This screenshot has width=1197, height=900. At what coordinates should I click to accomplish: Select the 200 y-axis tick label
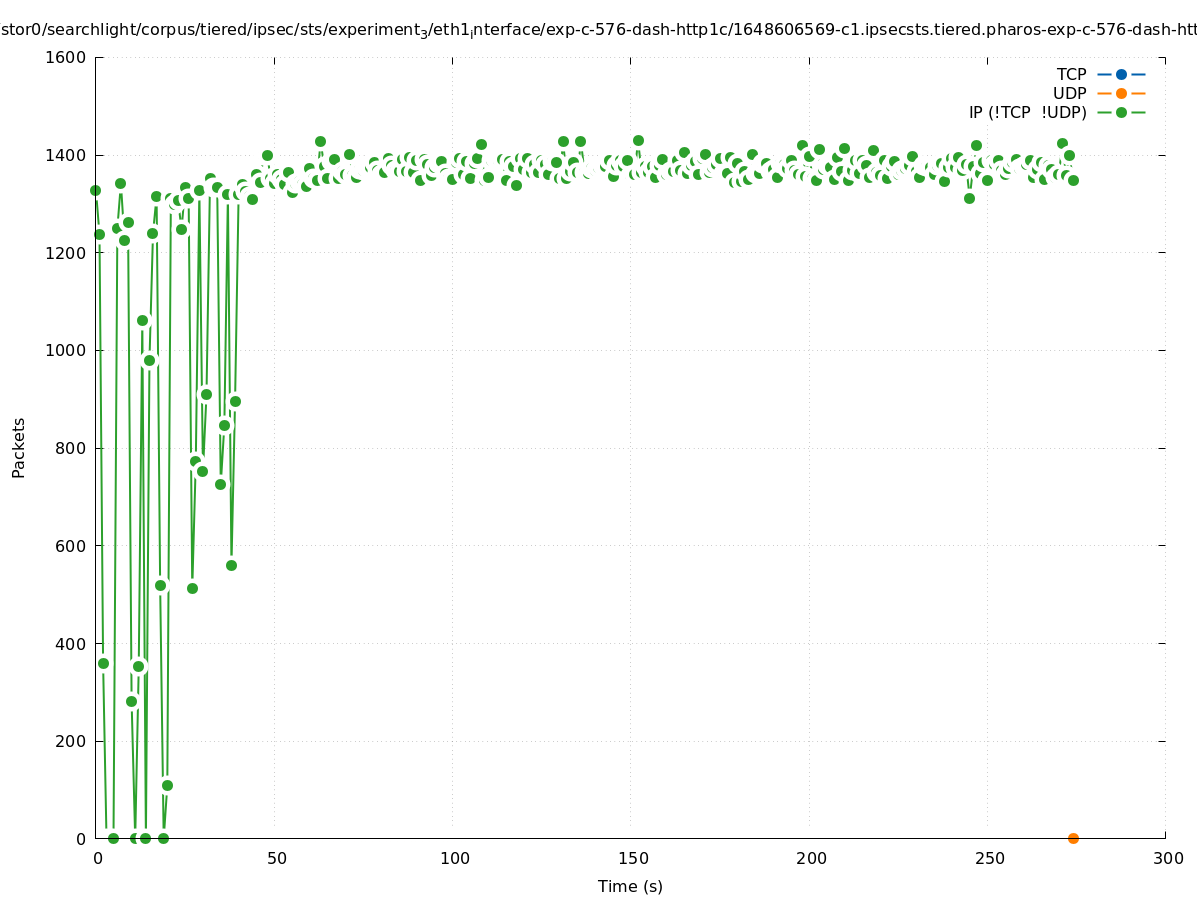pyautogui.click(x=72, y=741)
